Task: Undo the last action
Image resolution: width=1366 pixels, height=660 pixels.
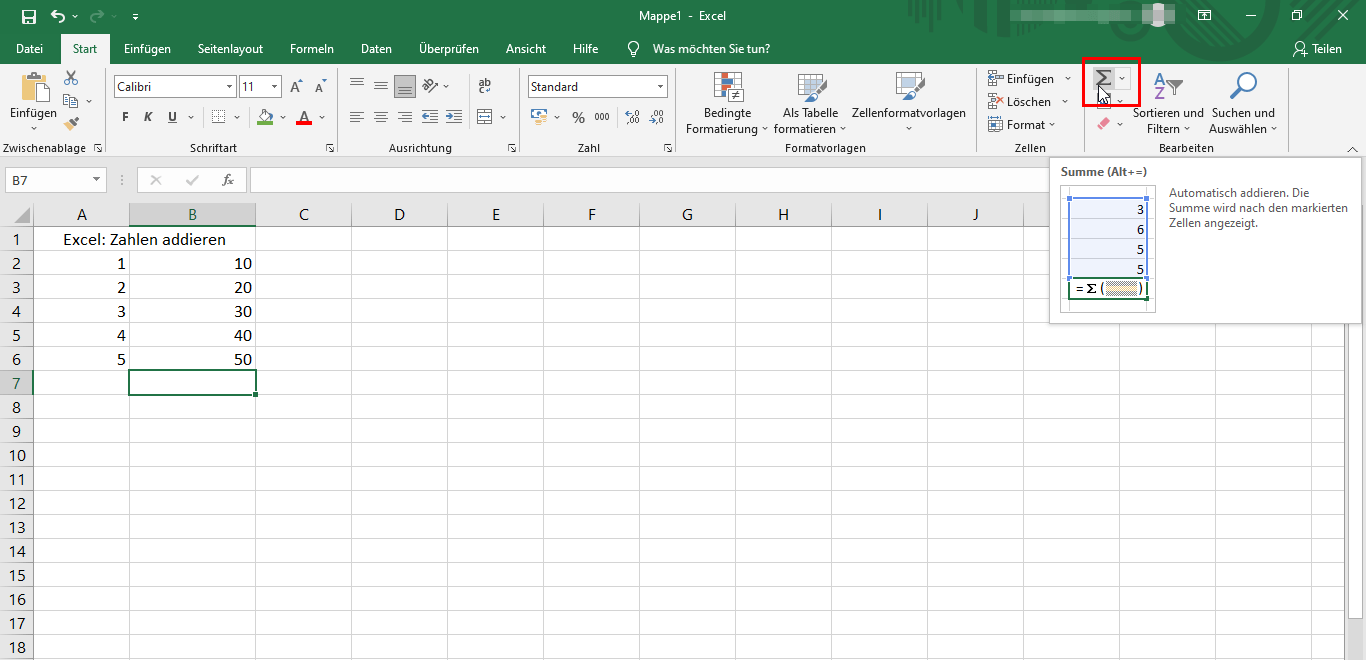Action: 57,16
